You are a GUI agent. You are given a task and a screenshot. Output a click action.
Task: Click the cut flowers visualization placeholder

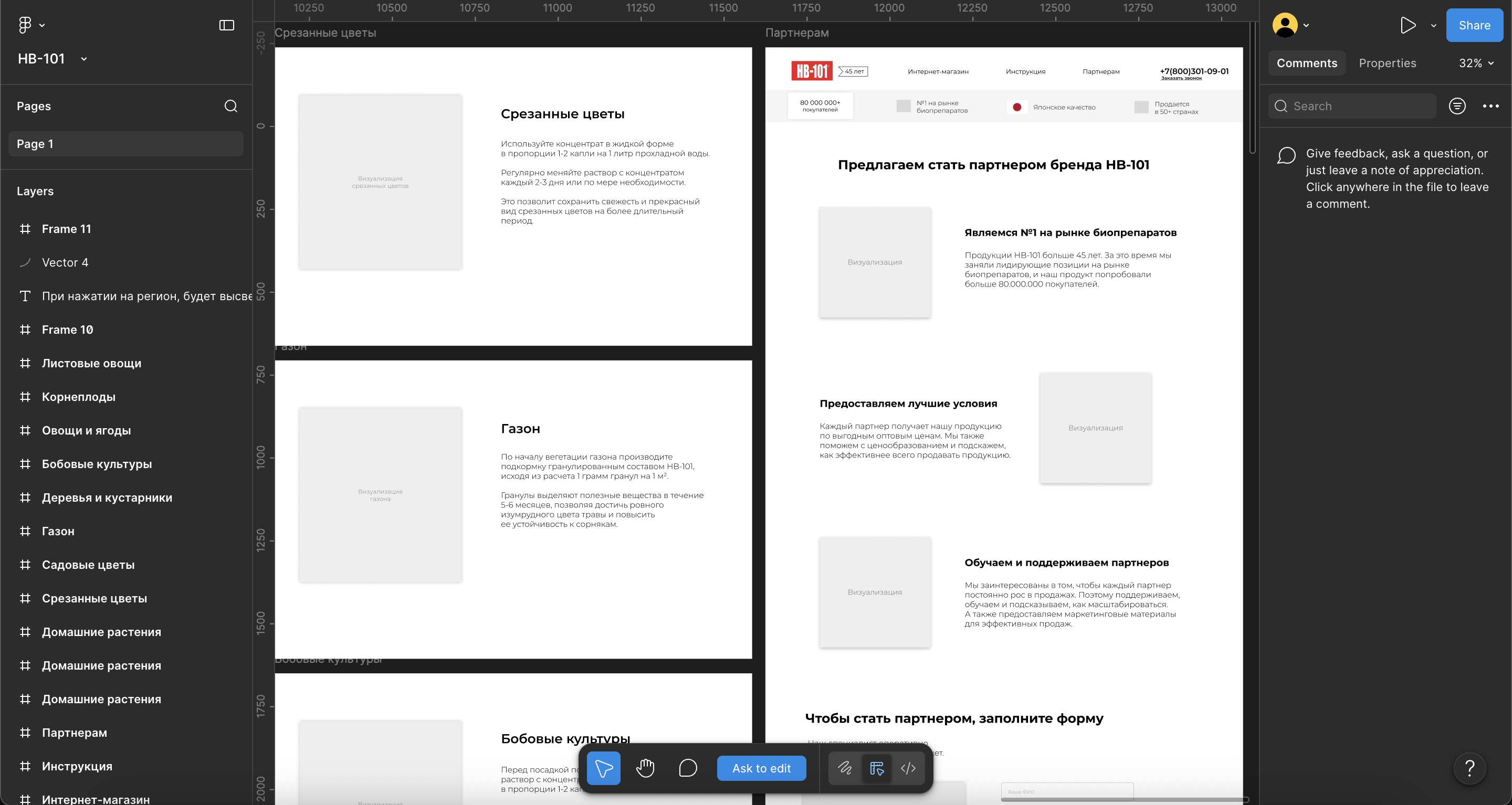380,182
